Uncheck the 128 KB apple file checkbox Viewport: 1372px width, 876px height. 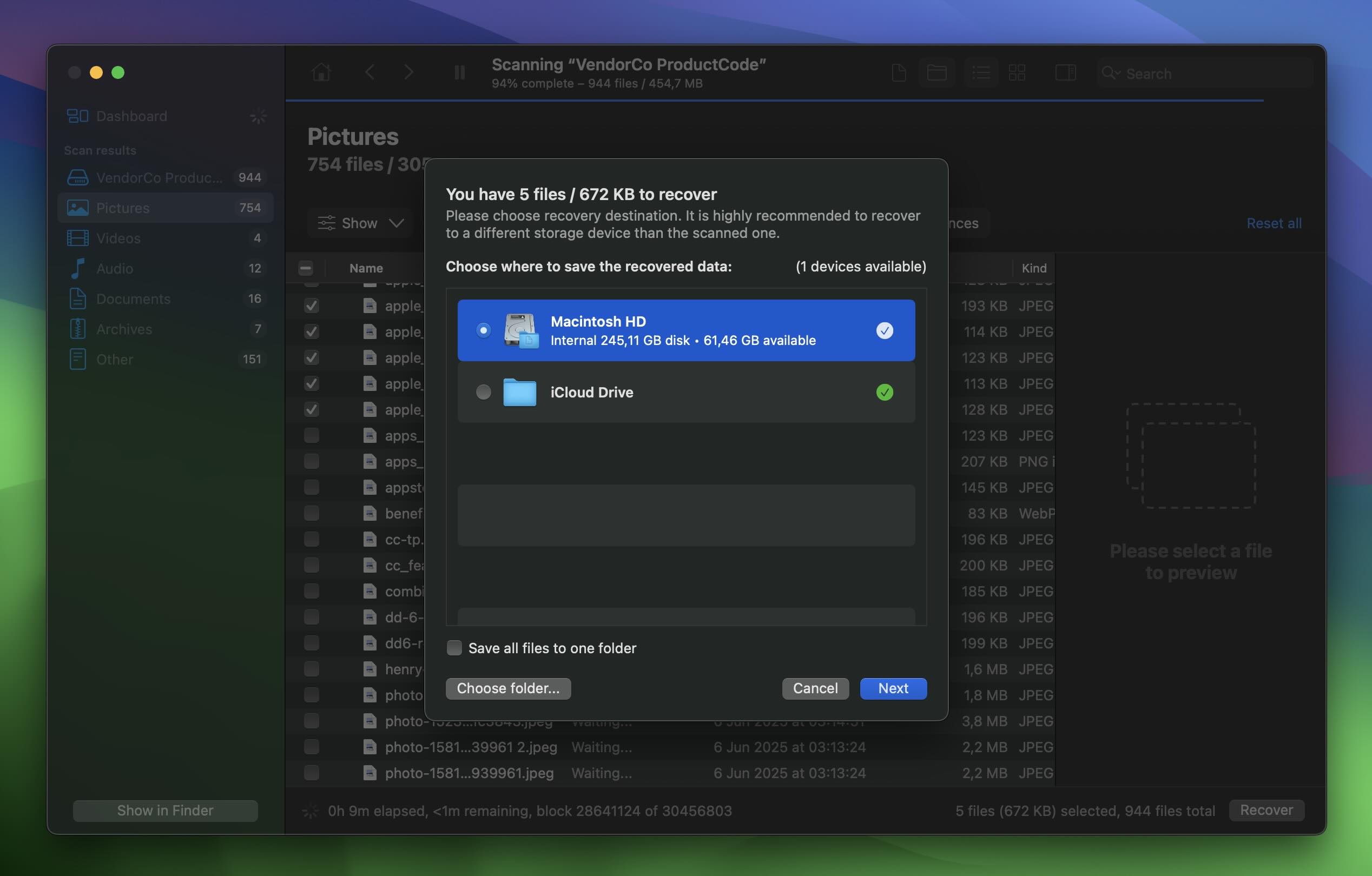(x=311, y=409)
